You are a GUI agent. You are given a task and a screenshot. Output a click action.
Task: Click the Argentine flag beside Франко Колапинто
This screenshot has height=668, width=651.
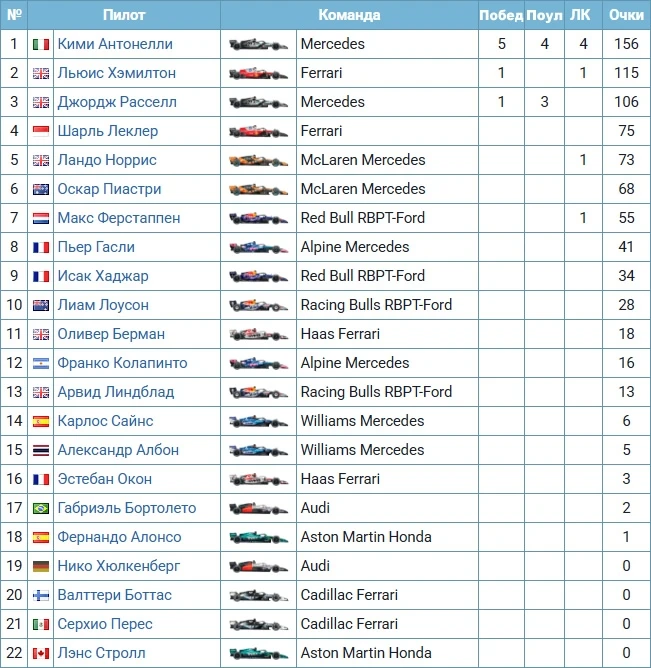(x=41, y=363)
